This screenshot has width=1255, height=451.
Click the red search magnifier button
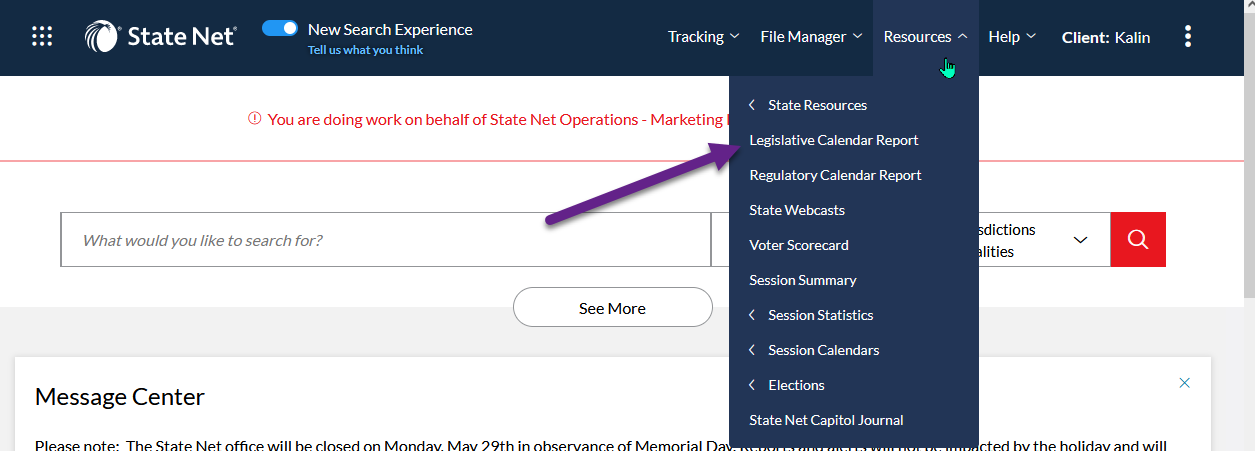1137,239
